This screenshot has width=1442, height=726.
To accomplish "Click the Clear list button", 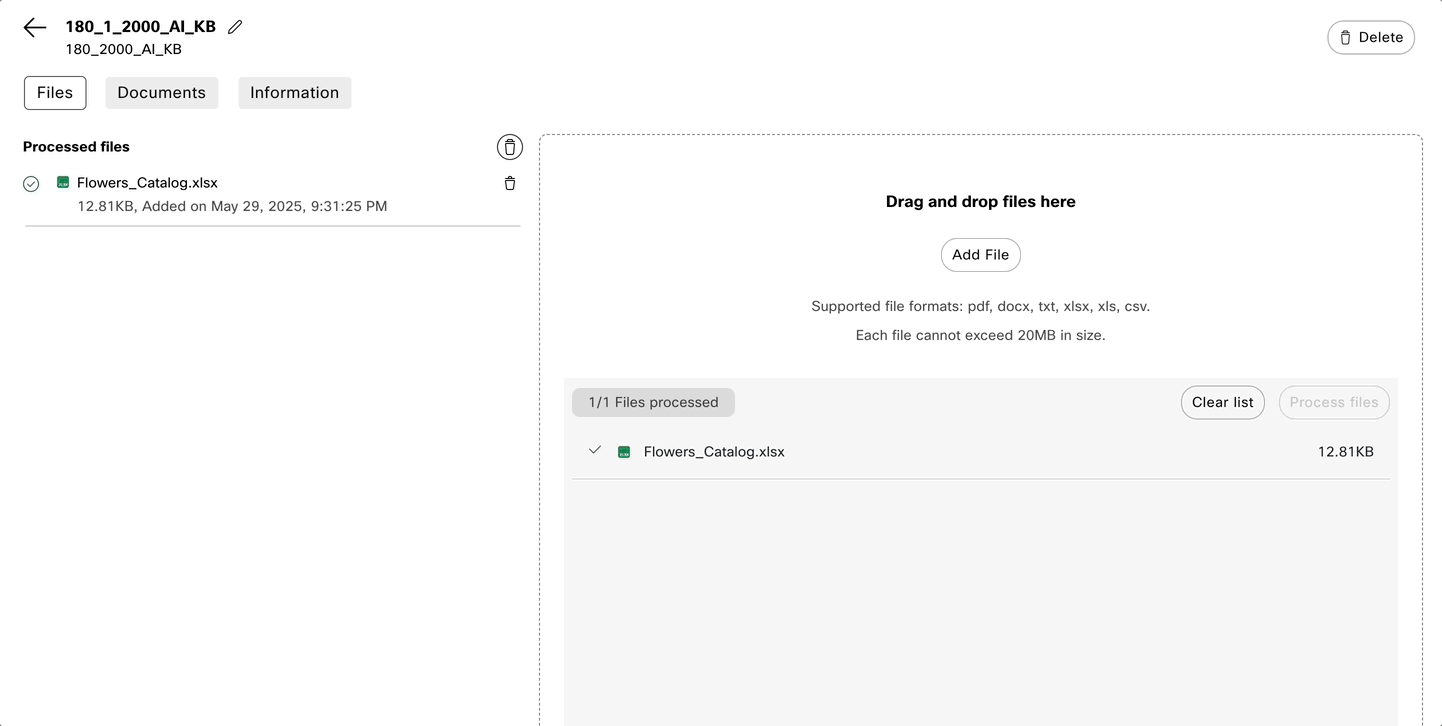I will [1222, 403].
